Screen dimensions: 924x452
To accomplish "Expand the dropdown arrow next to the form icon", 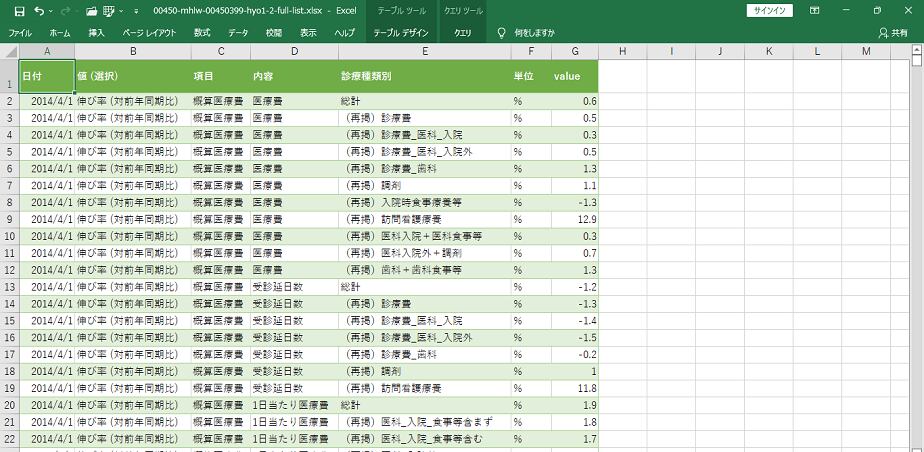I will 123,10.
